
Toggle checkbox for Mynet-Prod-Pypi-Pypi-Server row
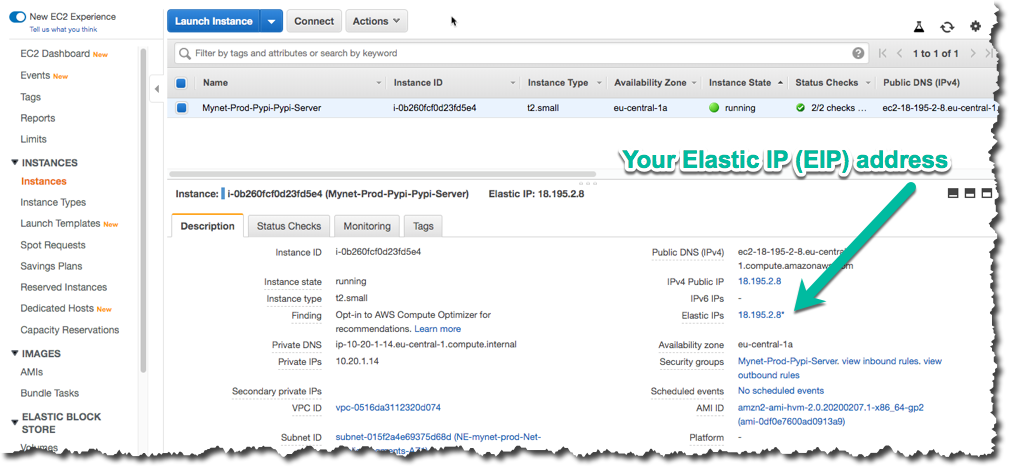[x=181, y=108]
